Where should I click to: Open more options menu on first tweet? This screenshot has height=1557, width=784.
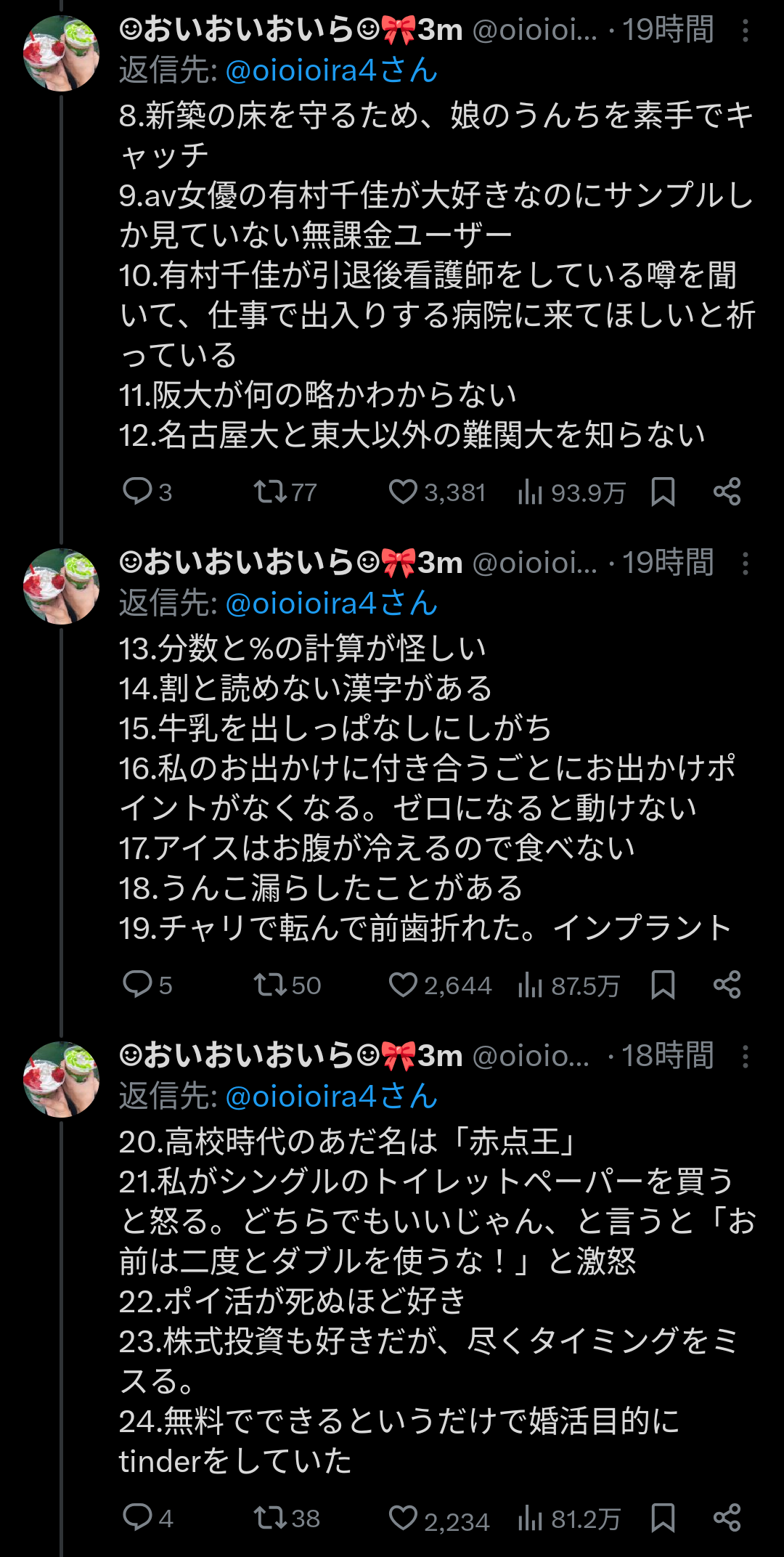point(746,31)
